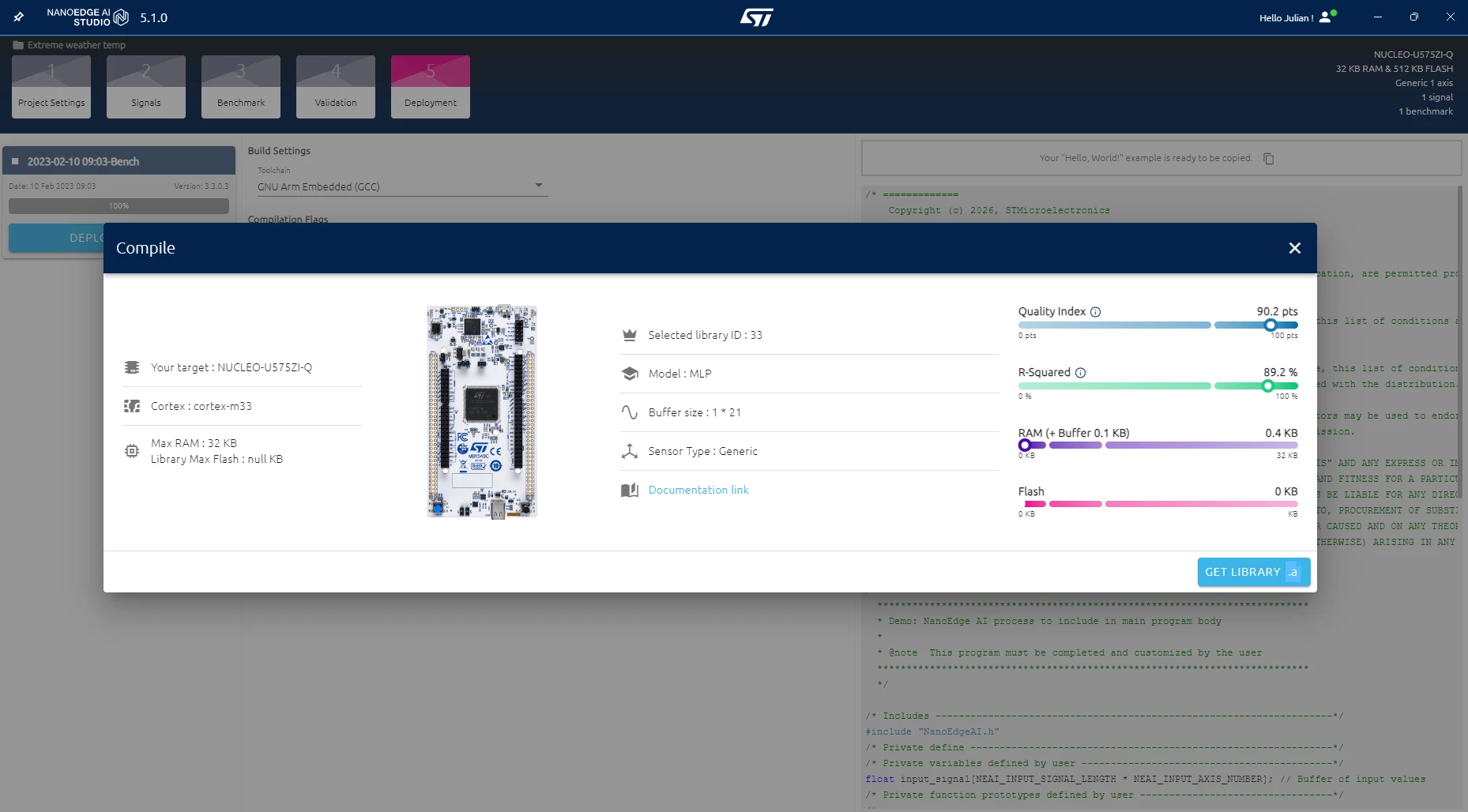
Task: Click the '0 KB' Flash value
Action: [1286, 491]
